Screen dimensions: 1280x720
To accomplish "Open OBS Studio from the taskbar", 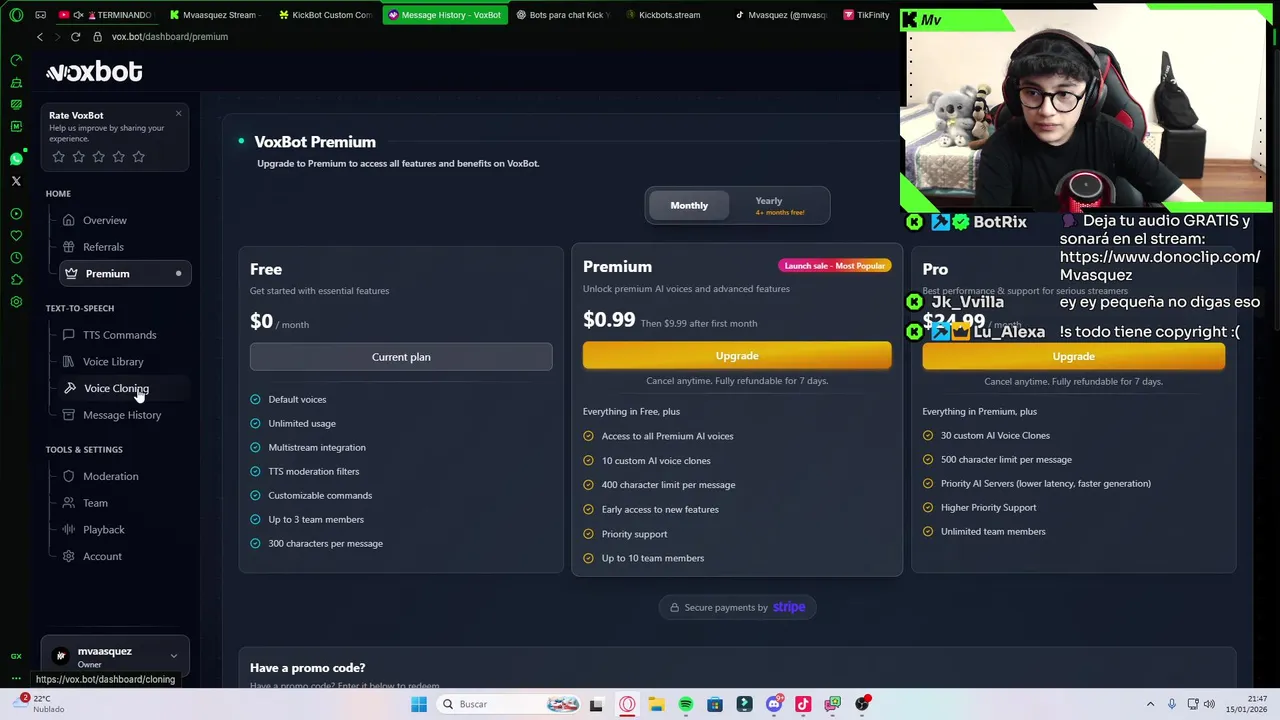I will (862, 704).
